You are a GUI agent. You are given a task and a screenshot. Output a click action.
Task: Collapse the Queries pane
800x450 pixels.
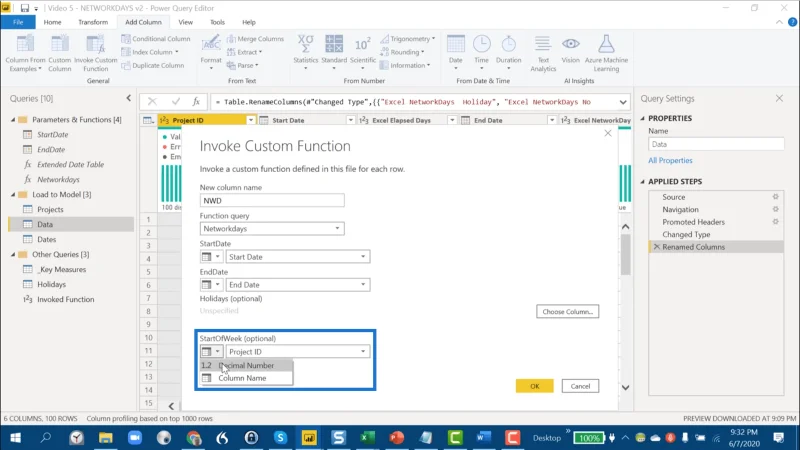tap(129, 98)
